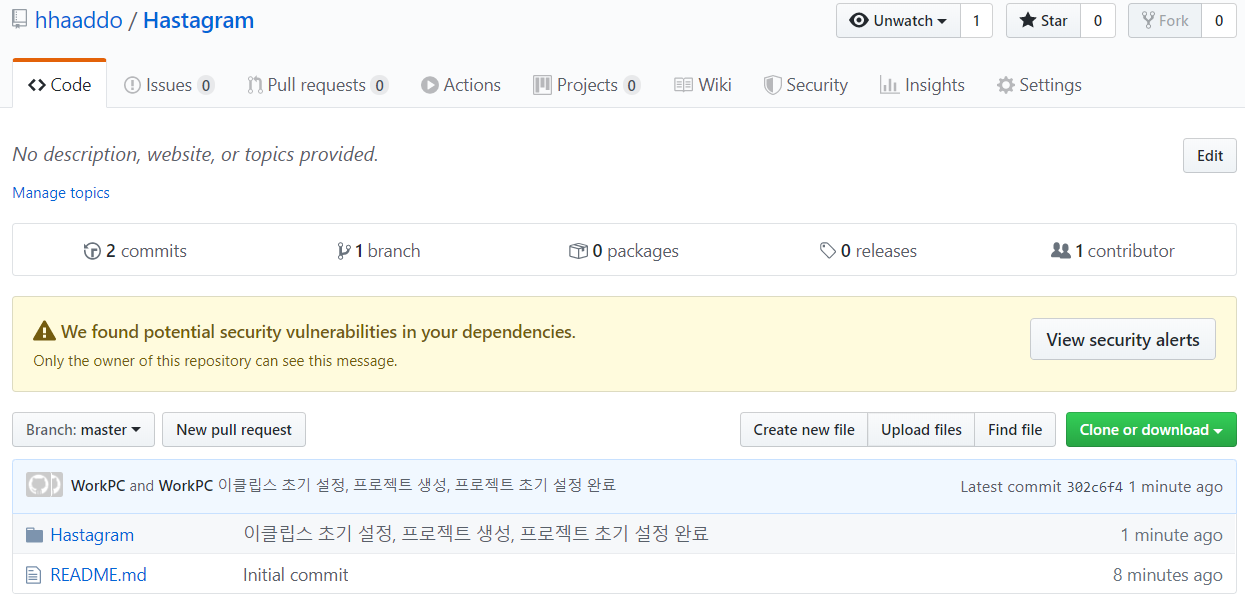Go to the Pull requests tab

tap(317, 85)
